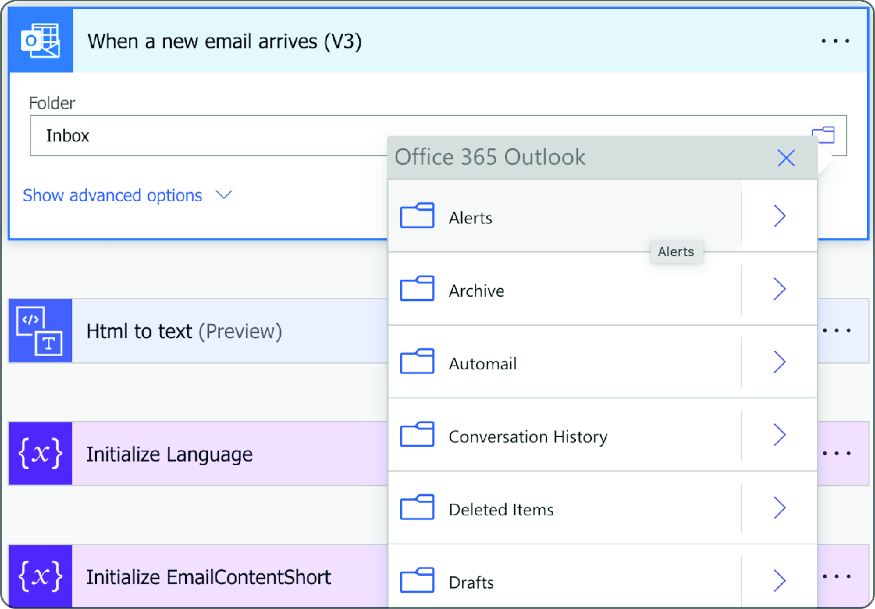The image size is (875, 609).
Task: Click the Initialize EmailContentShort variable icon
Action: (x=40, y=576)
